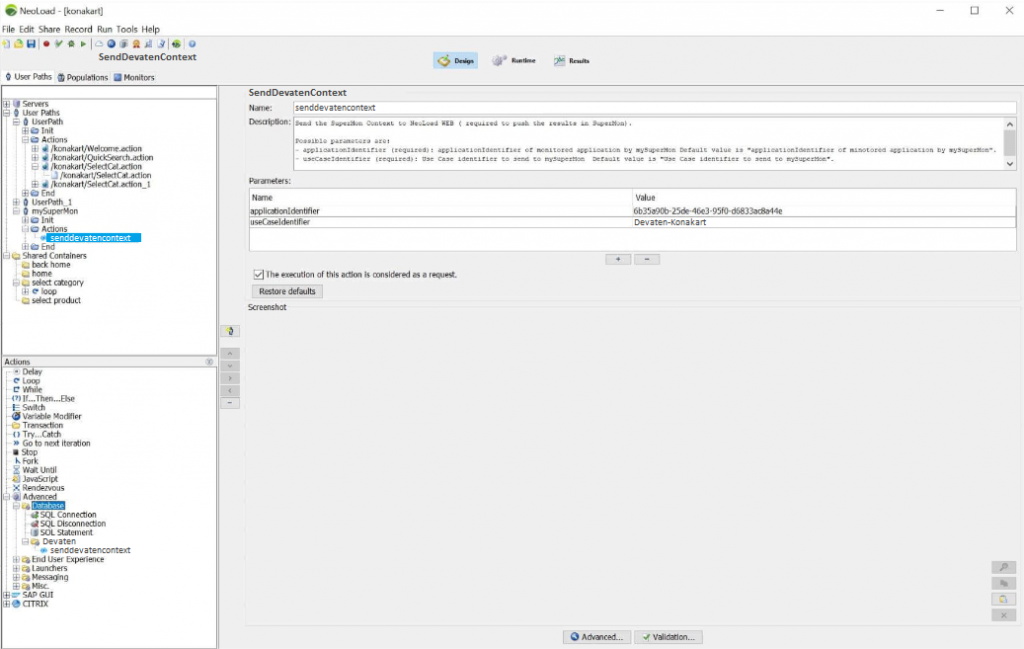
Task: Select the Rendezvous action
Action: (x=43, y=488)
